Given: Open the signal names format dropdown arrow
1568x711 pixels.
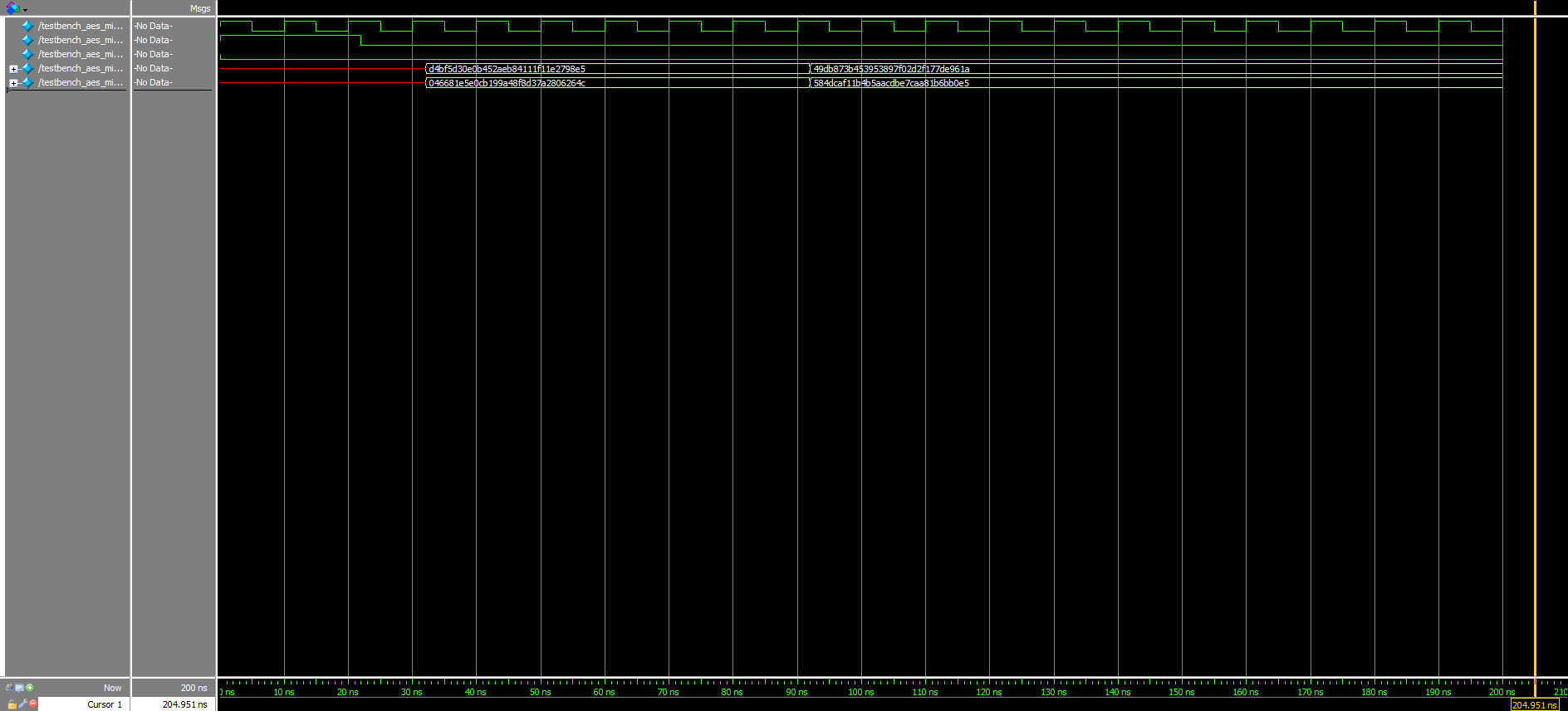Looking at the screenshot, I should tap(26, 10).
